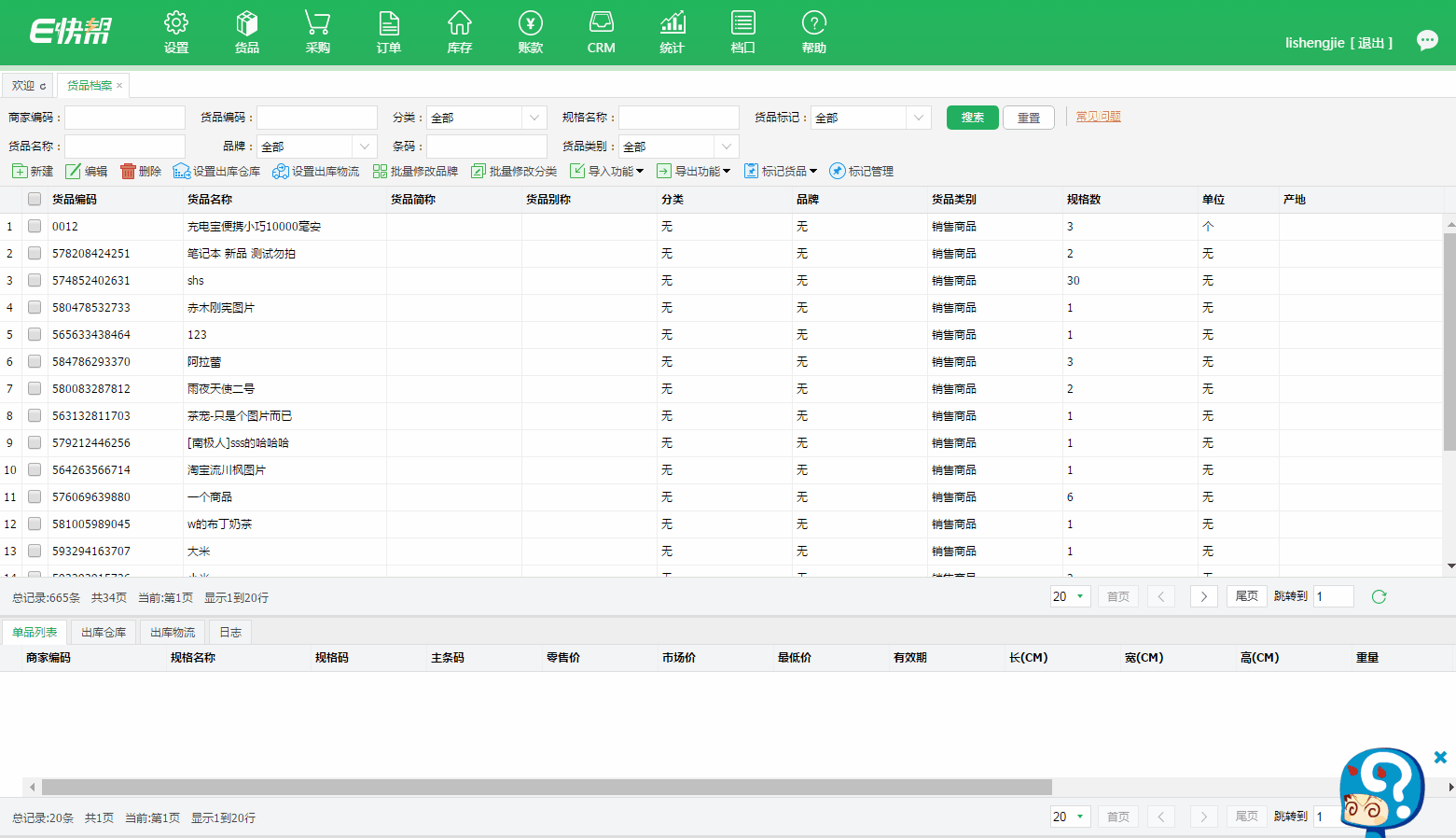The image size is (1456, 838).
Task: Open the 货品 goods box icon
Action: click(247, 32)
